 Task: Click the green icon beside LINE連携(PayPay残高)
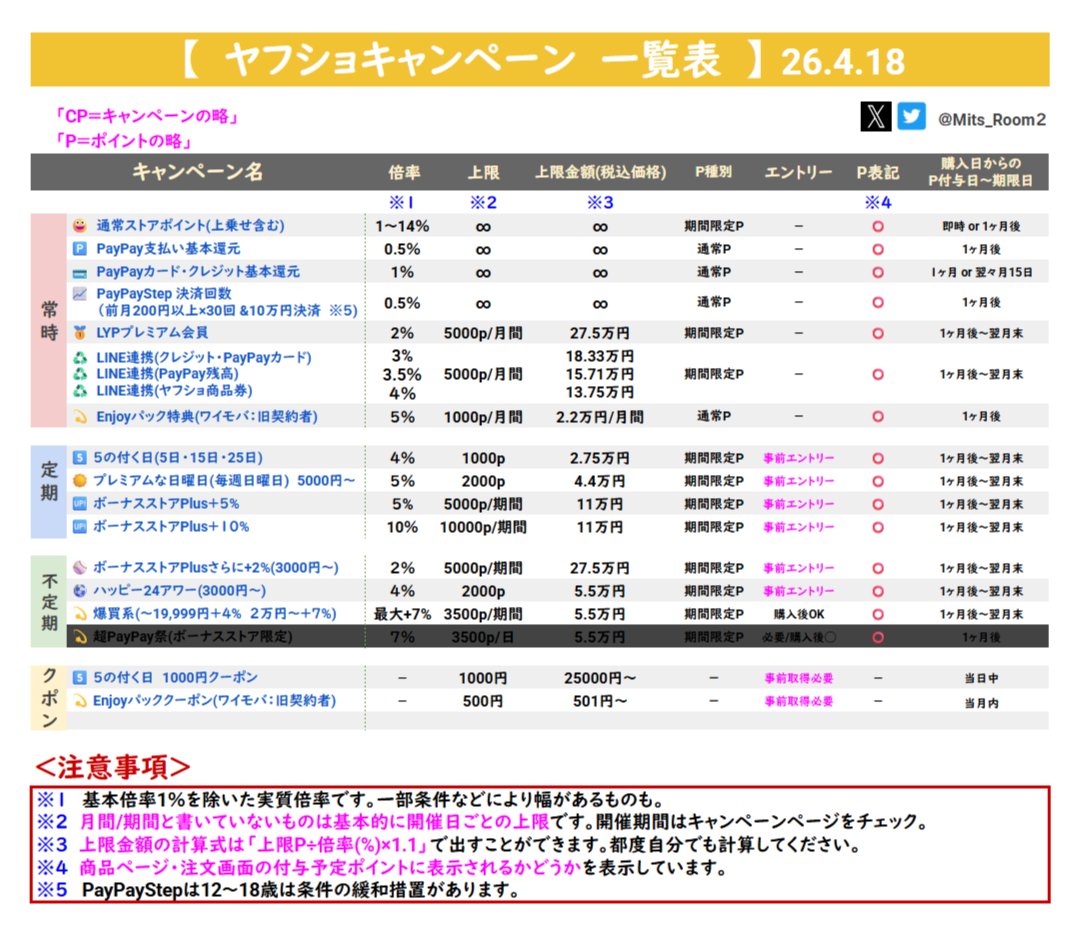tap(80, 374)
